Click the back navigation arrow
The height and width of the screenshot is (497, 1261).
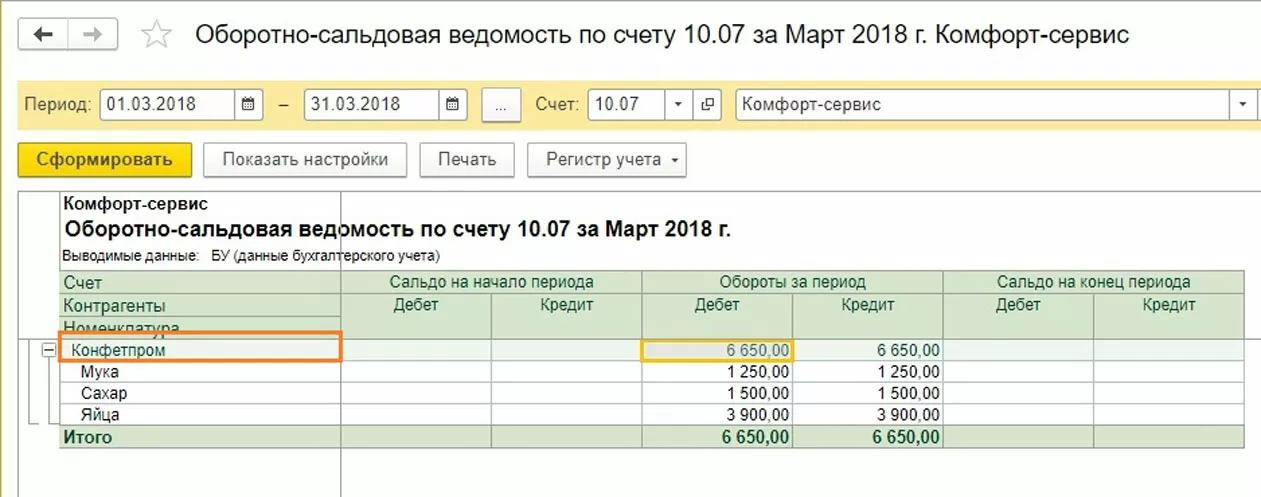coord(42,35)
